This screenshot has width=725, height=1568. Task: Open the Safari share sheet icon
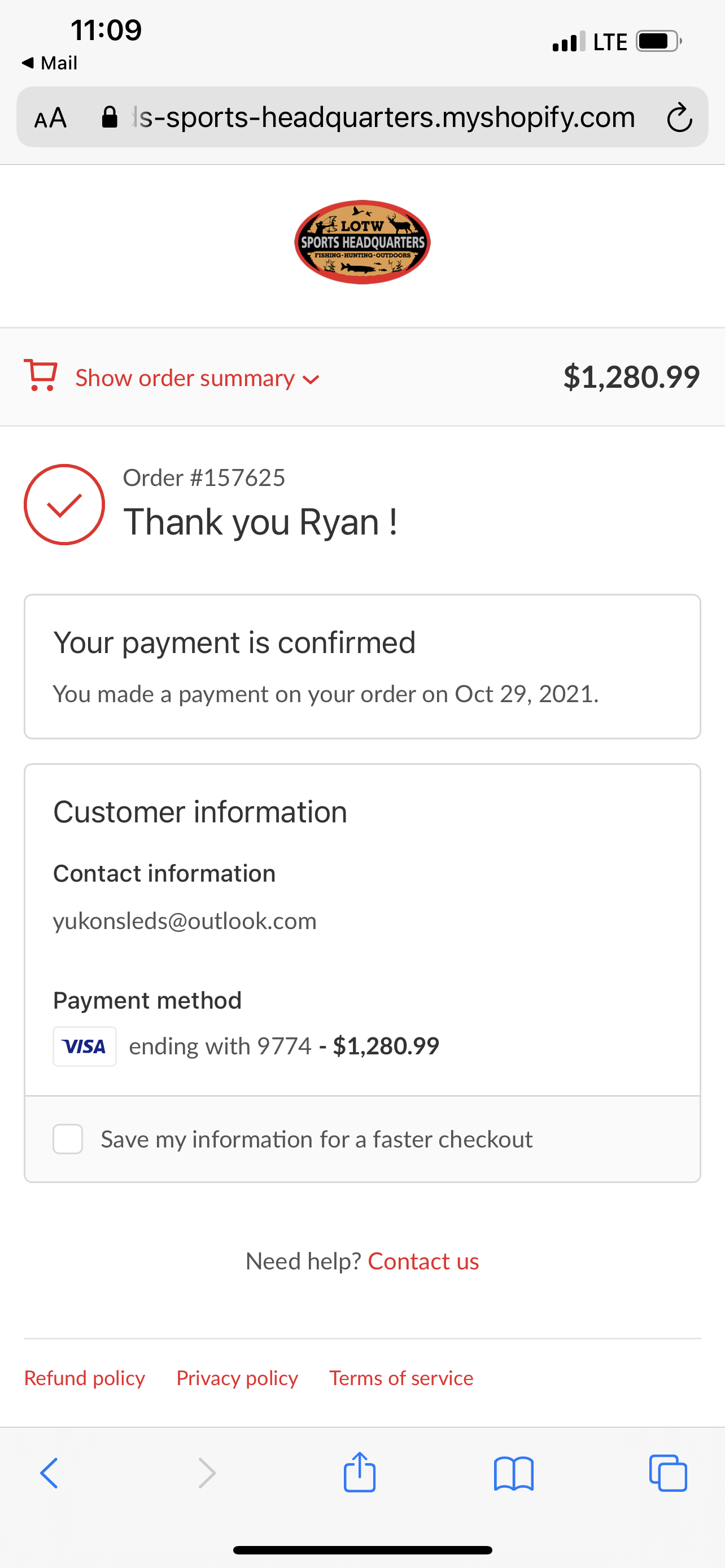[x=360, y=1472]
